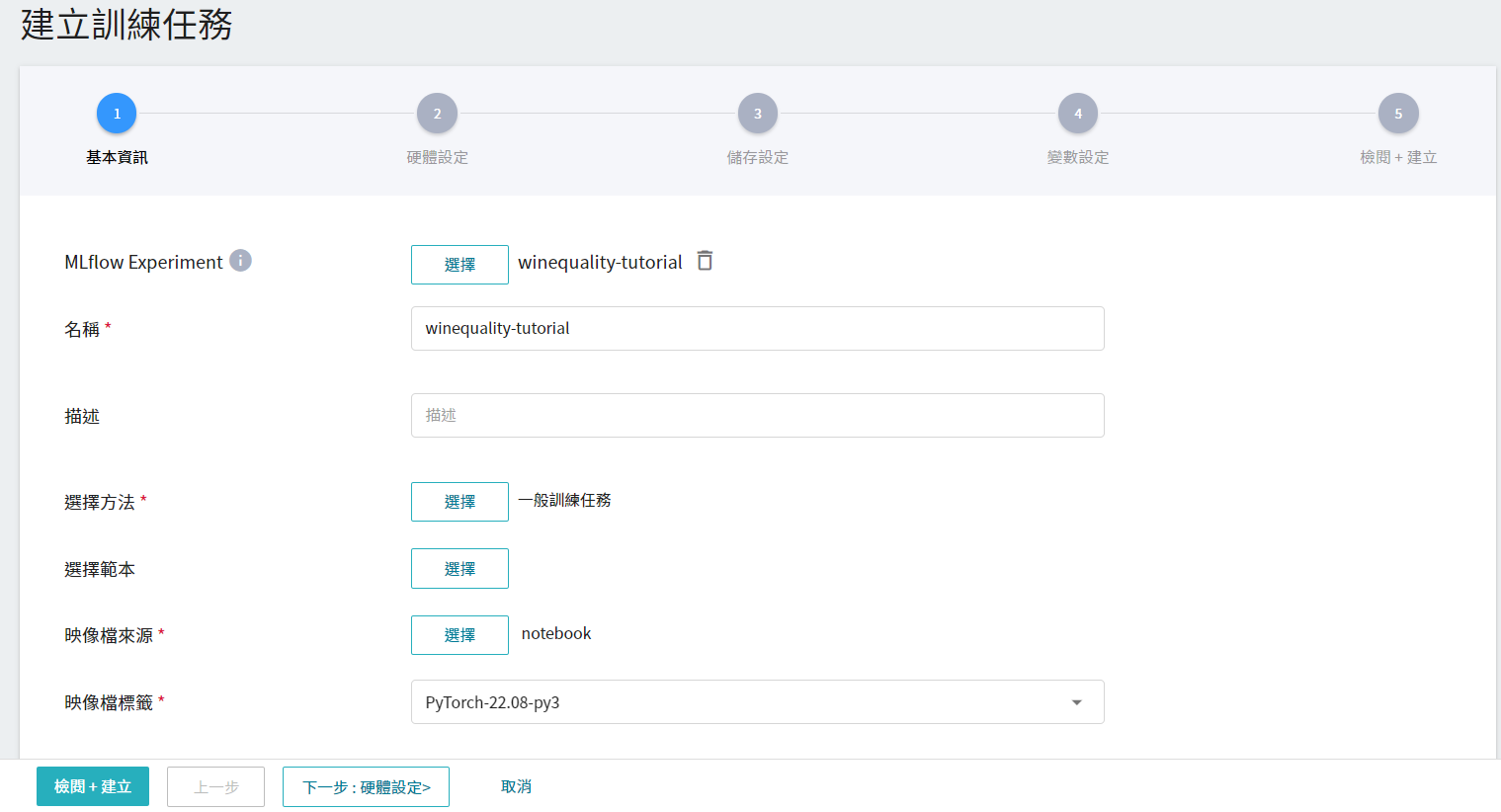Open the 映像檔標籤 PyTorch-22.08-py3 dropdown

(x=741, y=702)
